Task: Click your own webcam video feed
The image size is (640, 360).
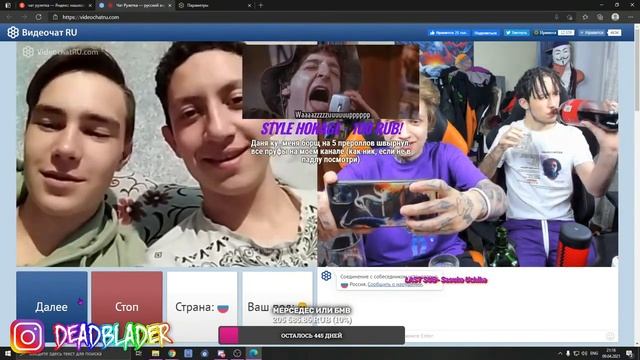Action: [x=468, y=154]
